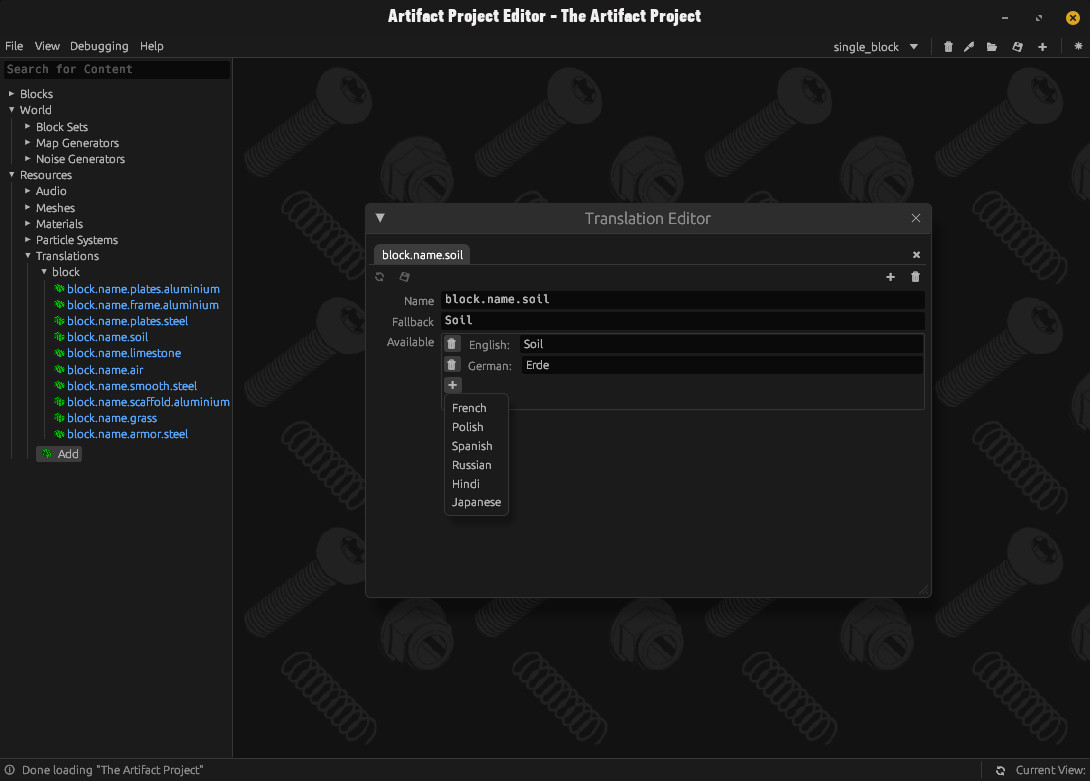This screenshot has height=781, width=1090.
Task: Click the asterisk icon at top right
Action: coord(1078,47)
